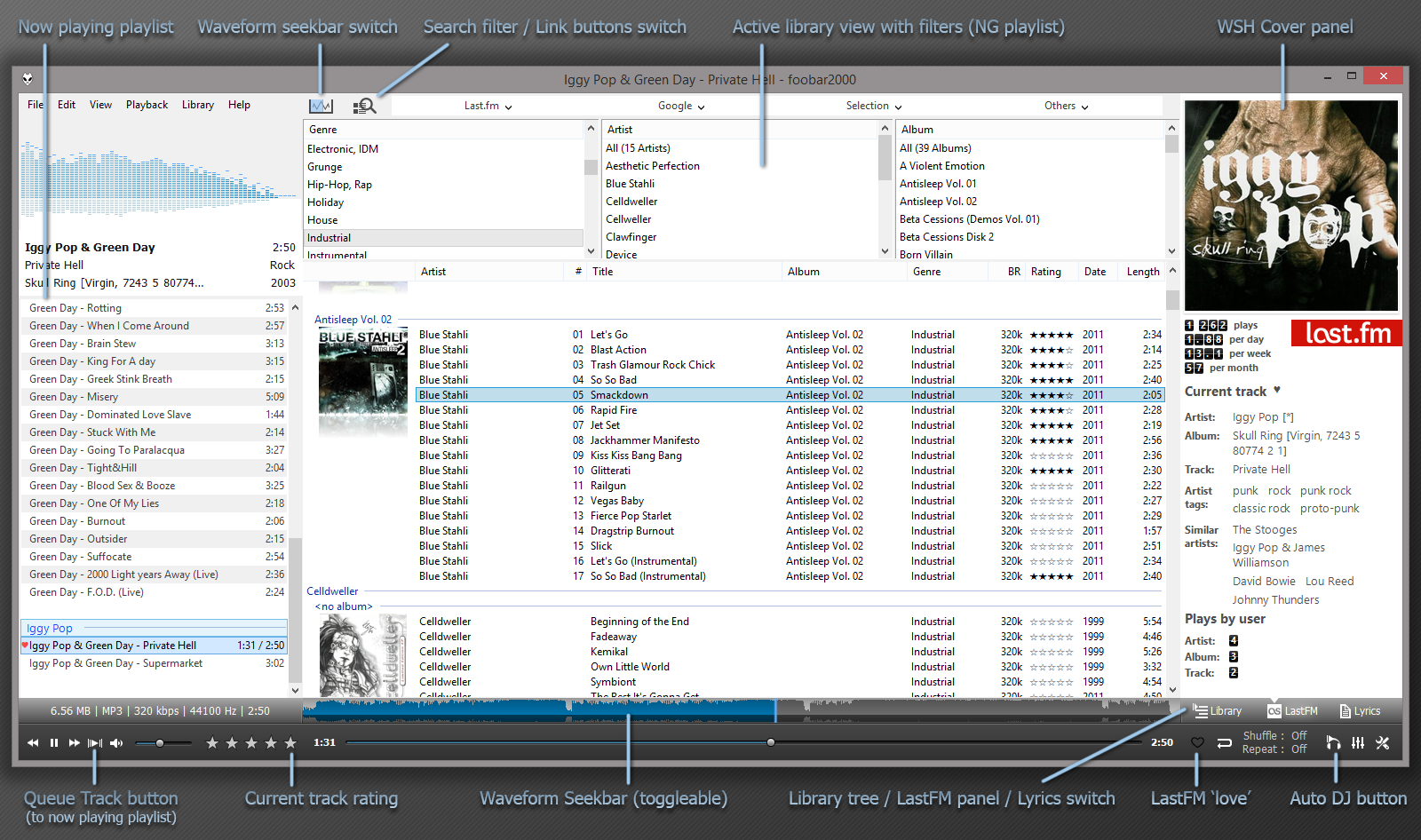This screenshot has height=840, width=1421.
Task: Expand the Google dropdown
Action: (x=681, y=106)
